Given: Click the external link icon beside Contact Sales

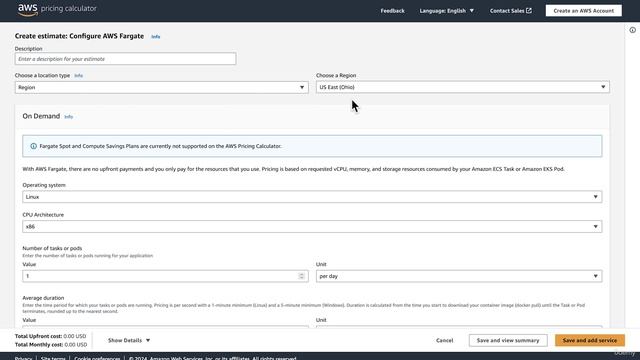Looking at the screenshot, I should point(529,11).
